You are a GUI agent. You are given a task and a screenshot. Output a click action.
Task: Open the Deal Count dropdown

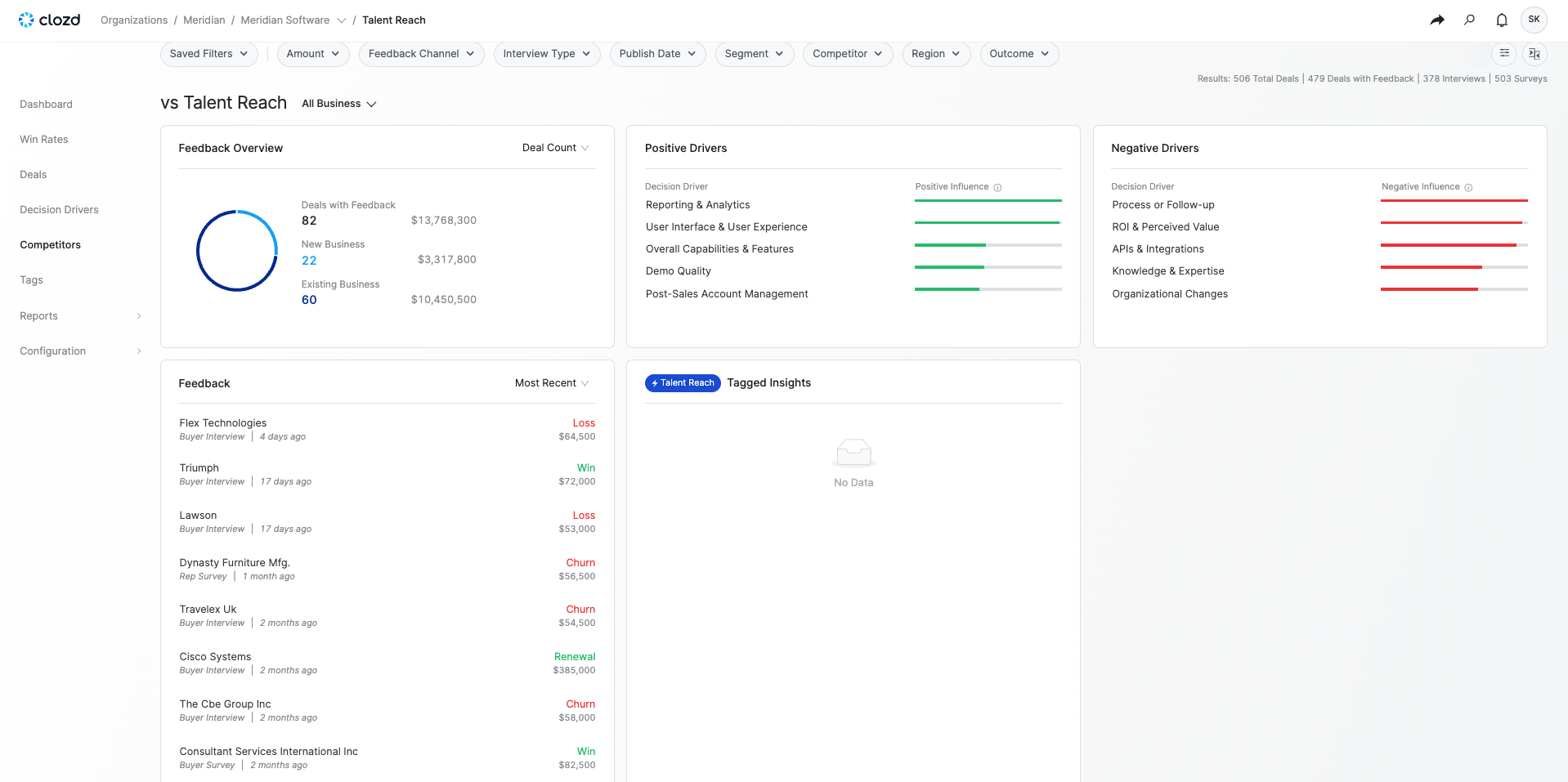pyautogui.click(x=556, y=148)
